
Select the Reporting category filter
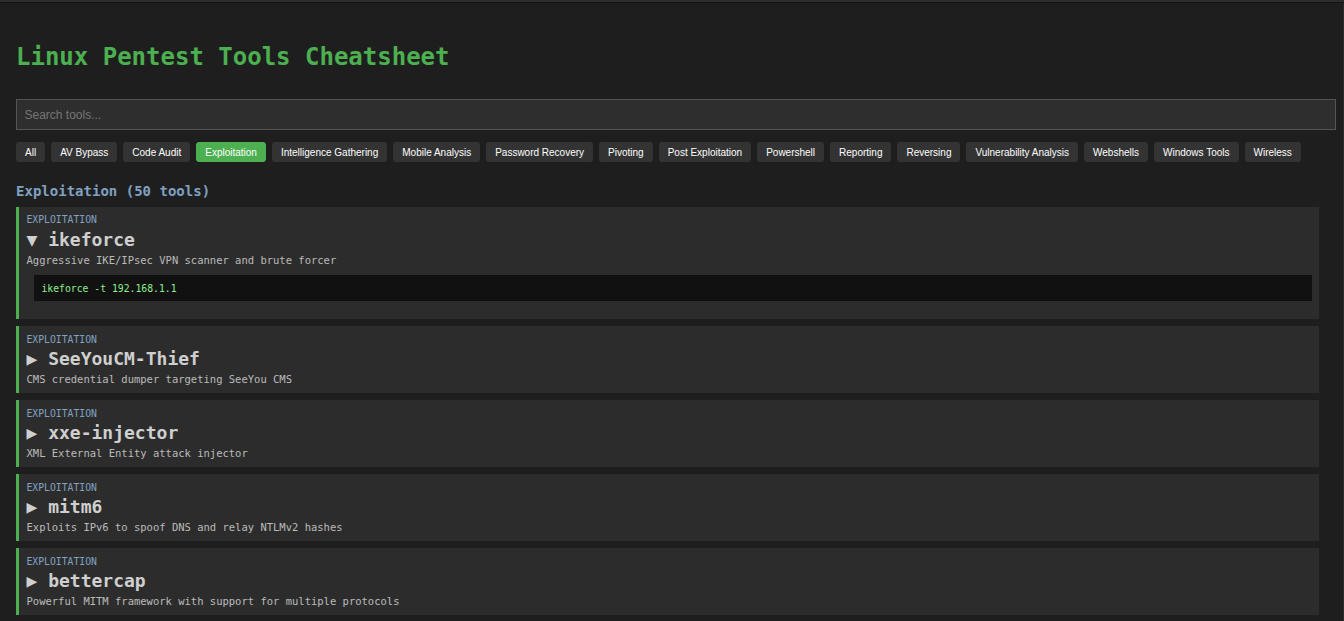(x=860, y=151)
